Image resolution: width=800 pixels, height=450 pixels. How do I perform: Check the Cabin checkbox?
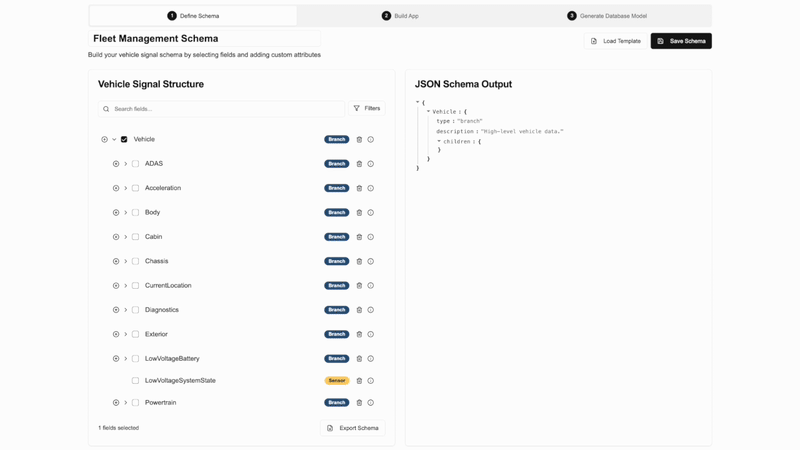[135, 237]
